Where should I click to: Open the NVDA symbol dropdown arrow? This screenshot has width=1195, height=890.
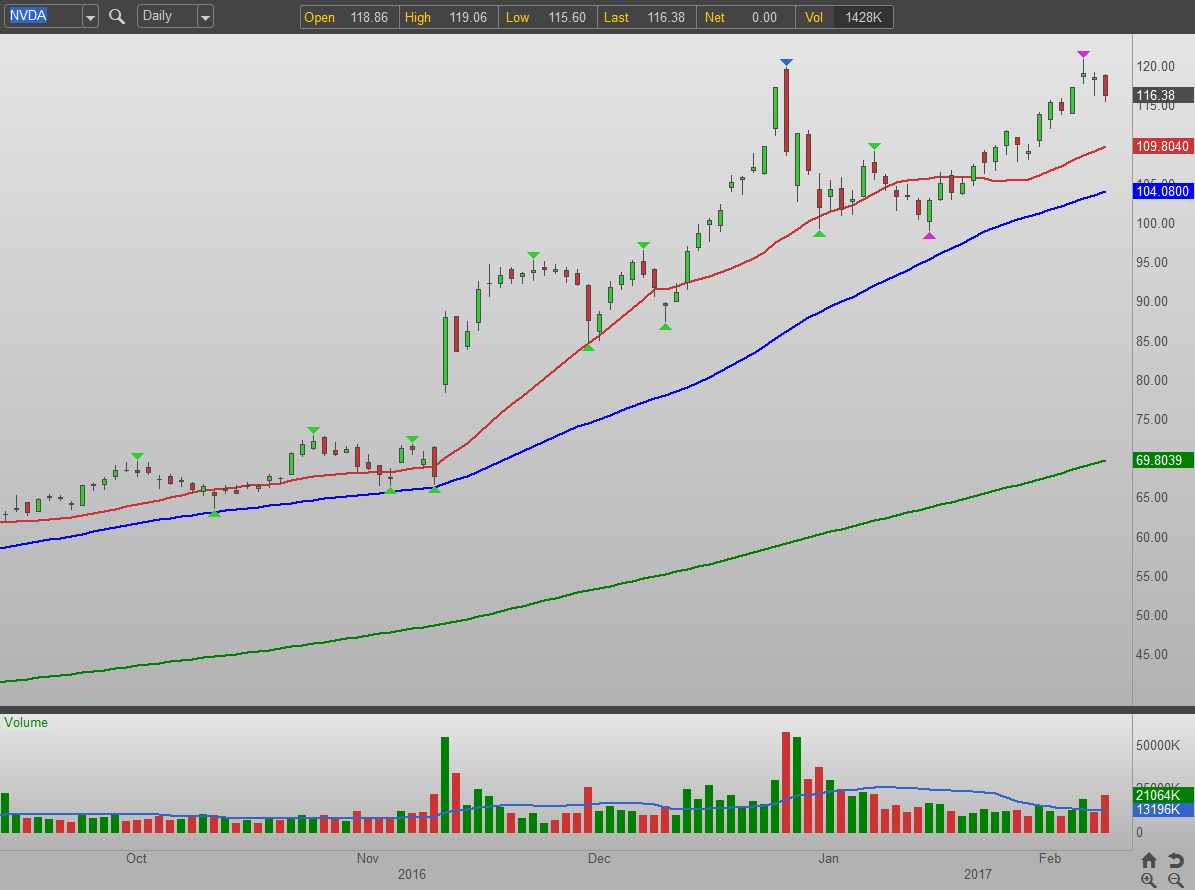[x=90, y=17]
